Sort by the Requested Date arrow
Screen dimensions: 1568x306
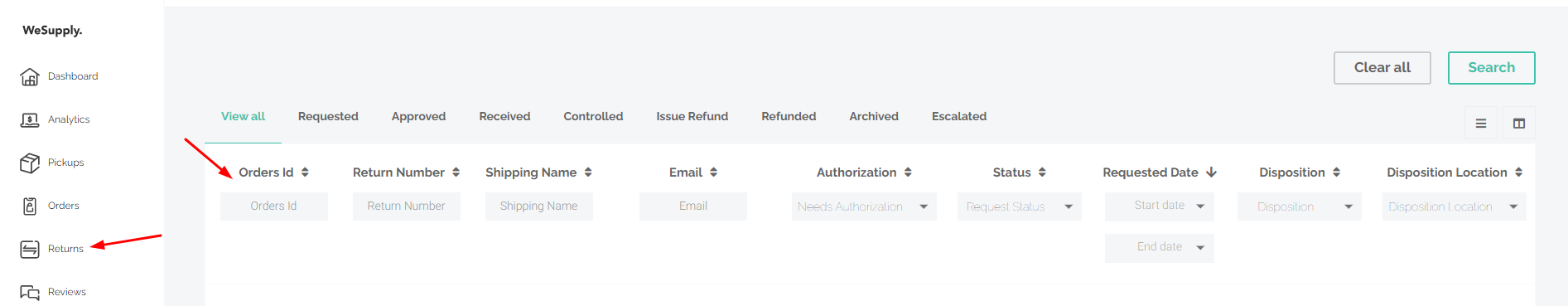(x=1211, y=172)
